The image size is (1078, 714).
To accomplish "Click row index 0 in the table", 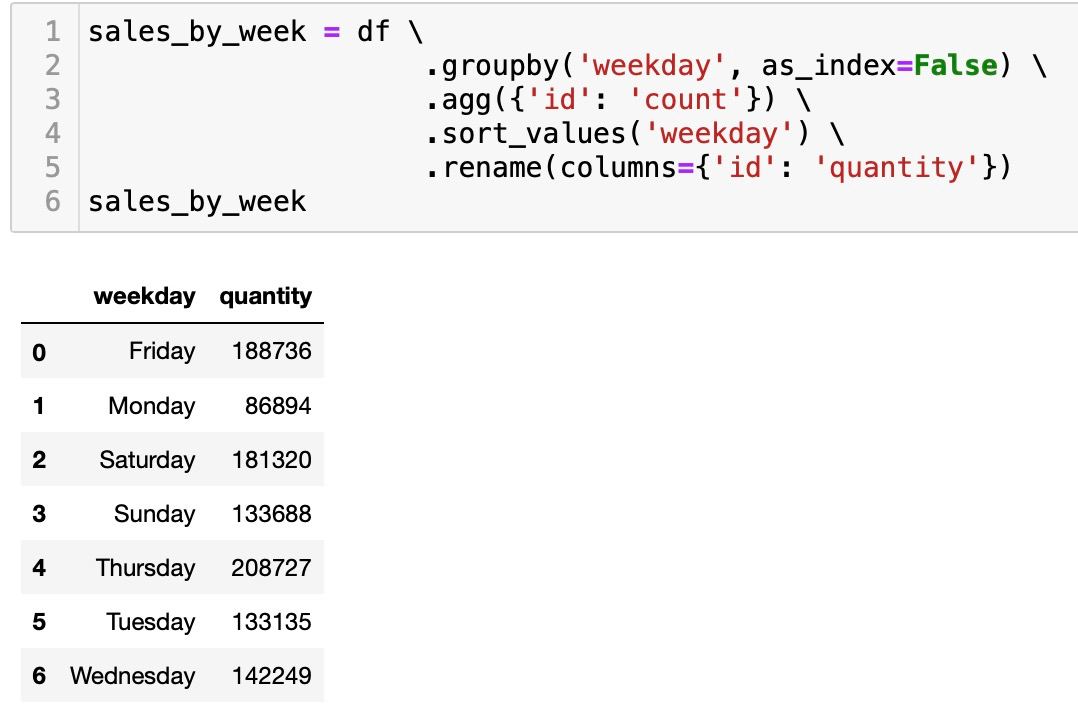I will click(x=39, y=353).
